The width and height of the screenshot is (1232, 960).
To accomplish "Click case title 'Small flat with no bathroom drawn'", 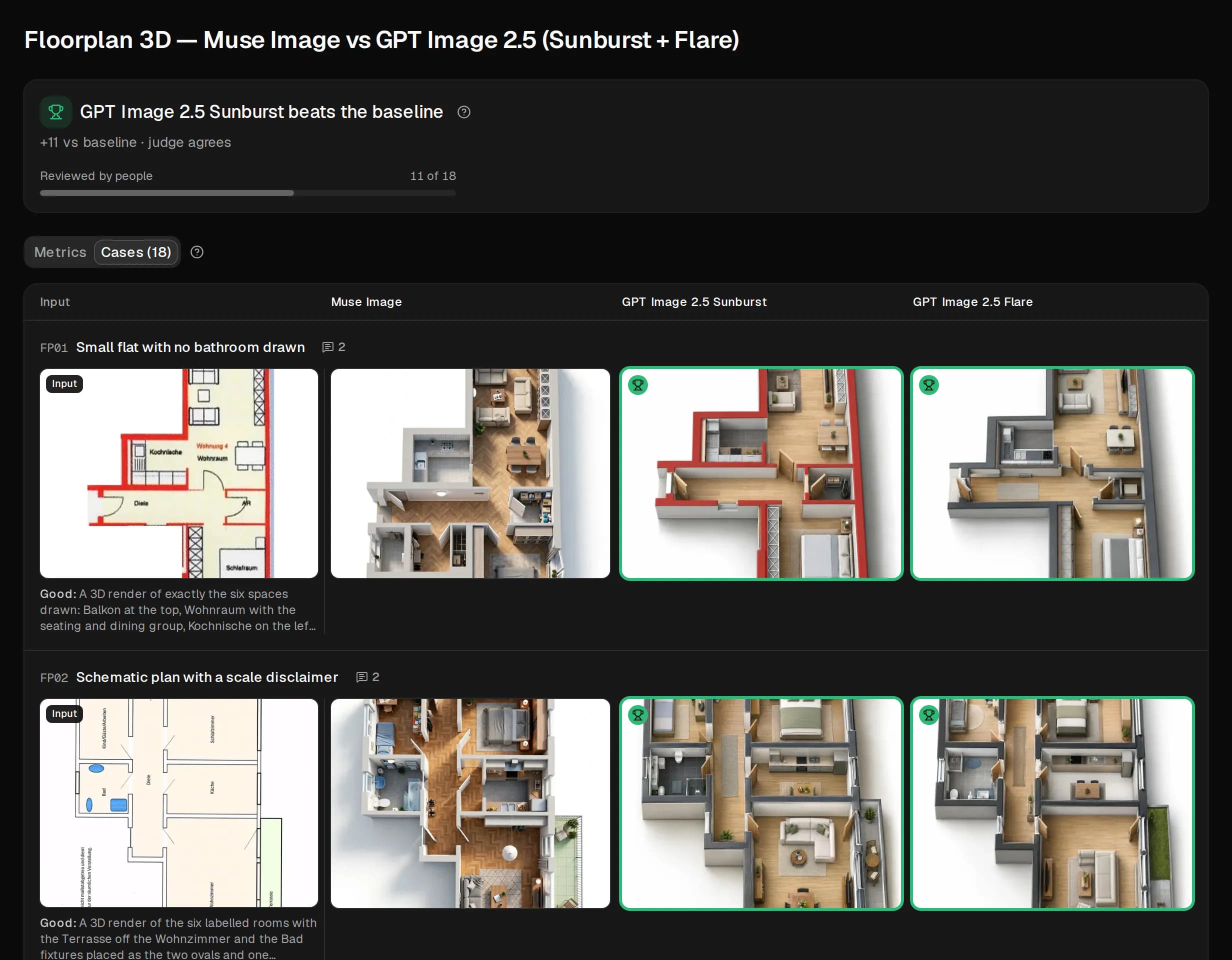I will (190, 347).
